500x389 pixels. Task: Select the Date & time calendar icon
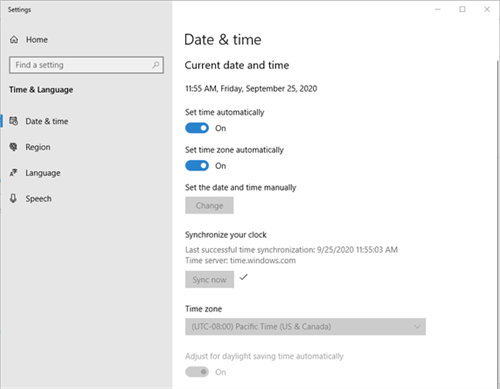point(14,121)
